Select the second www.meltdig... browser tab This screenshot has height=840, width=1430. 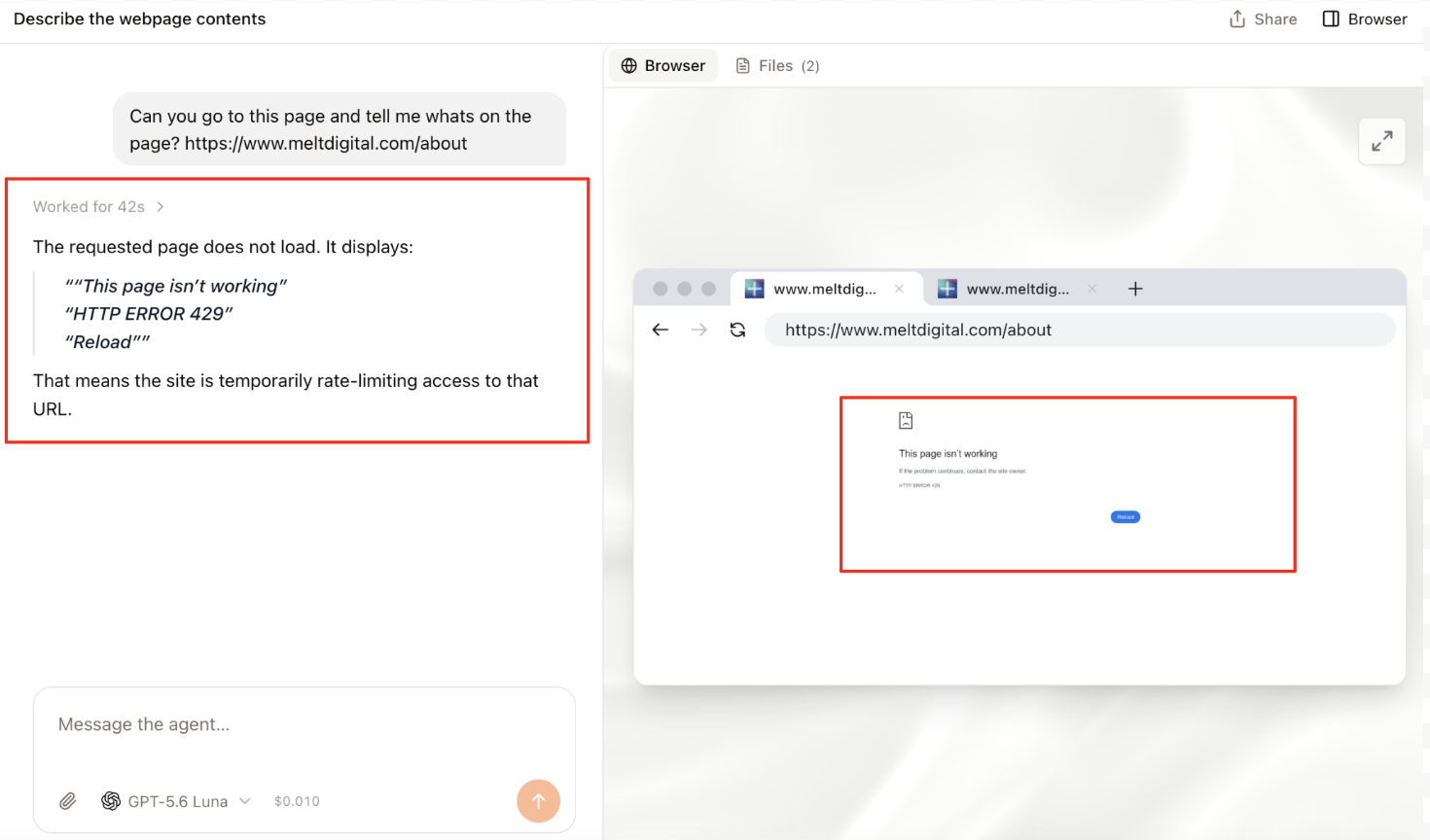point(1018,289)
